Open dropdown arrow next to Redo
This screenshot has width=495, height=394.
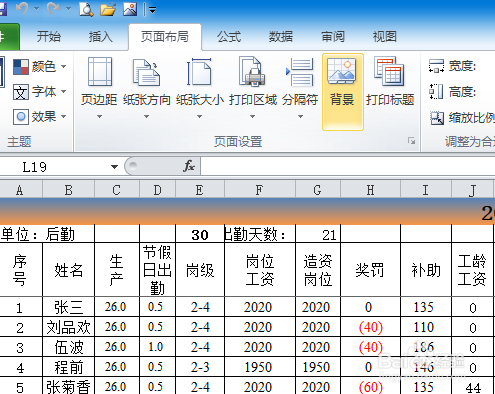68,9
